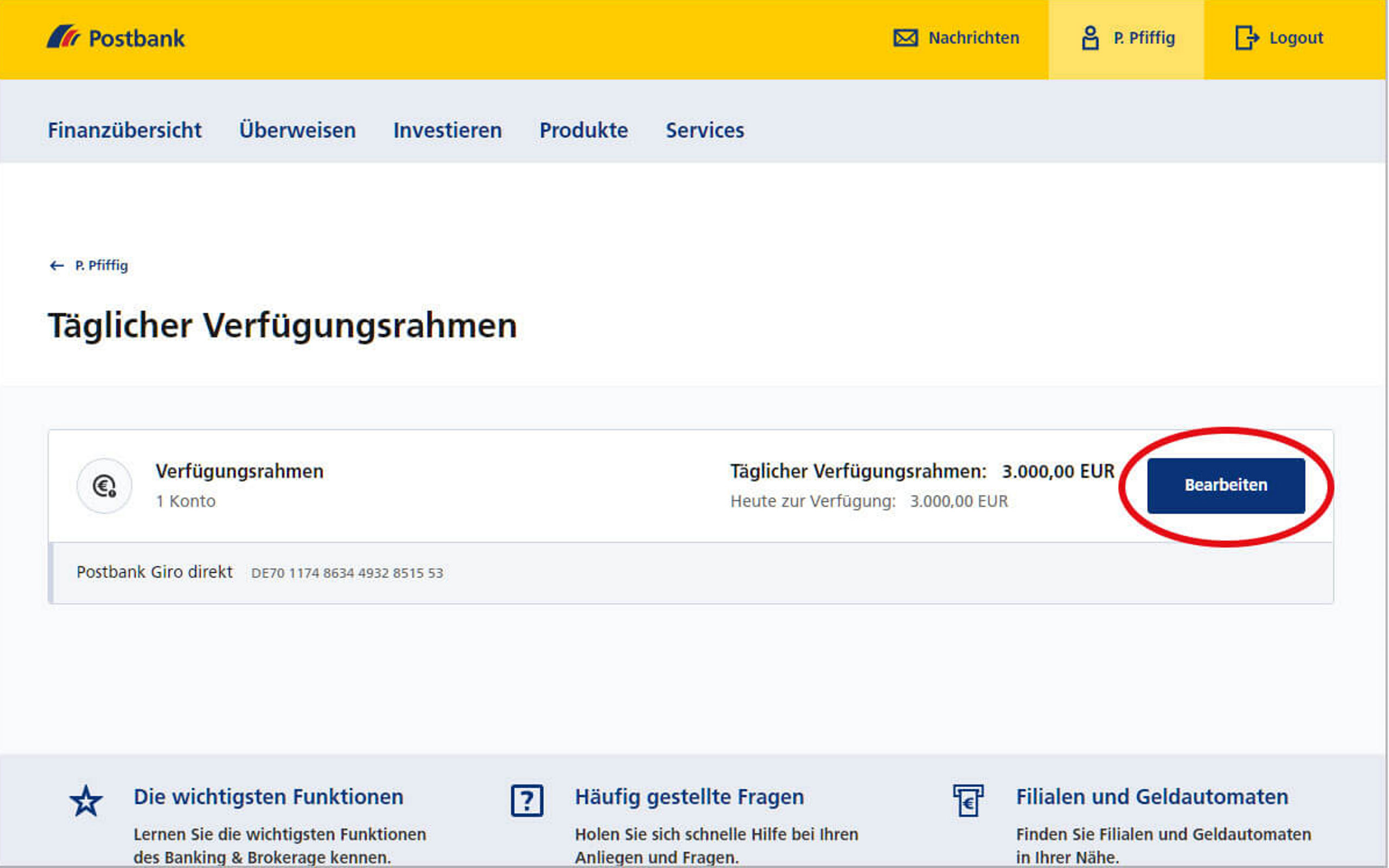1389x868 pixels.
Task: Click Services menu navigation item
Action: 705,130
